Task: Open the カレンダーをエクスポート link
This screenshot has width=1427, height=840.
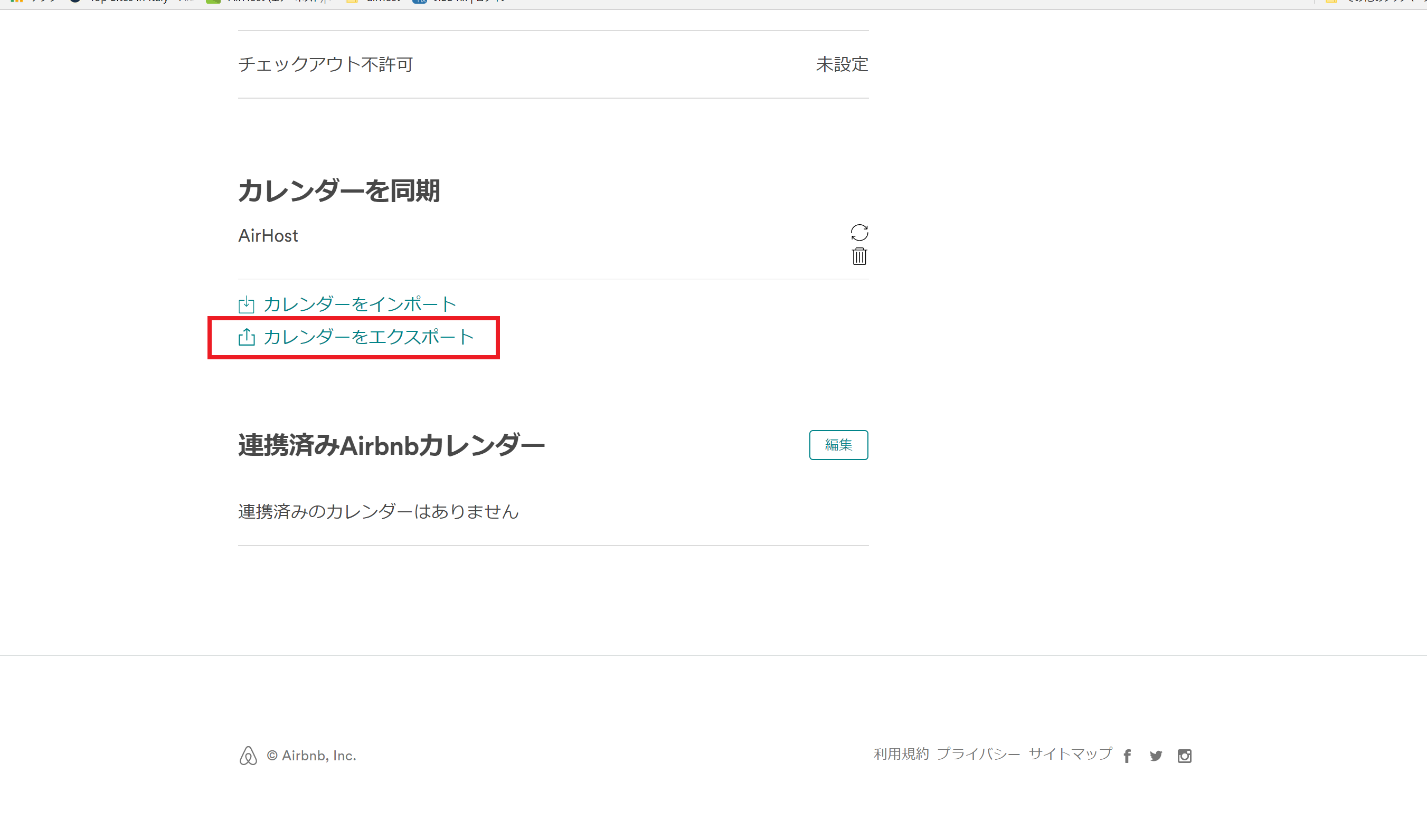Action: (368, 337)
